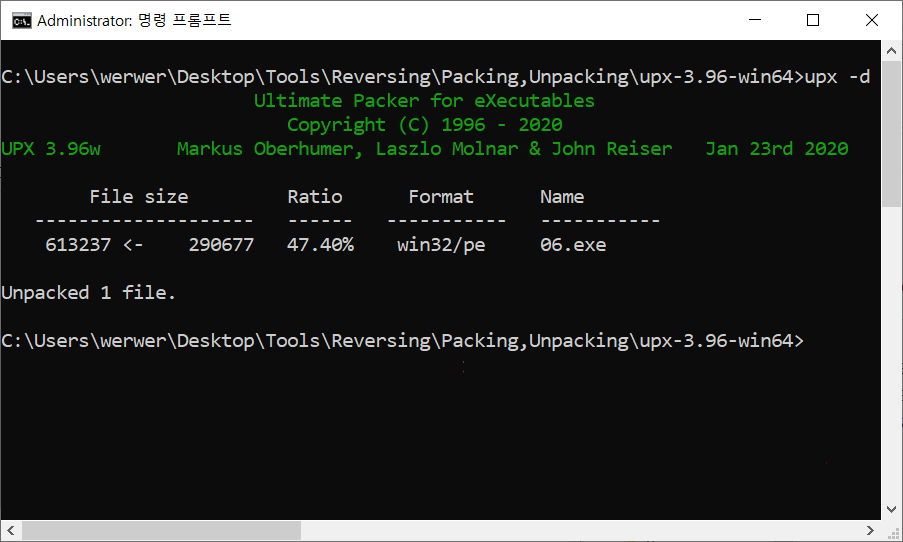Click the 'Unpacked 1 file.' message
The width and height of the screenshot is (903, 542).
88,293
